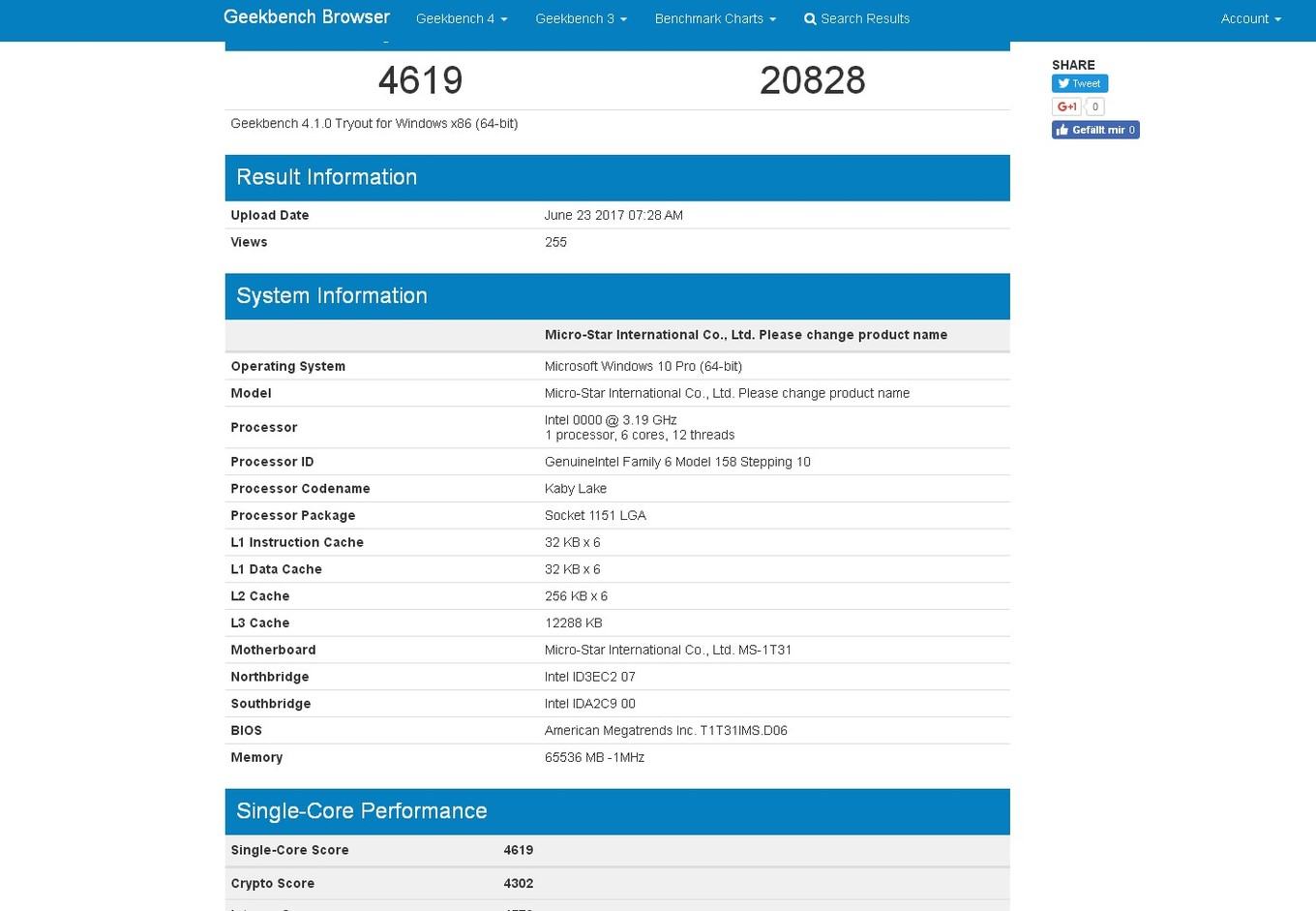Select Northbridge Intel ID3EC2 07 value
This screenshot has width=1316, height=911.
point(590,677)
